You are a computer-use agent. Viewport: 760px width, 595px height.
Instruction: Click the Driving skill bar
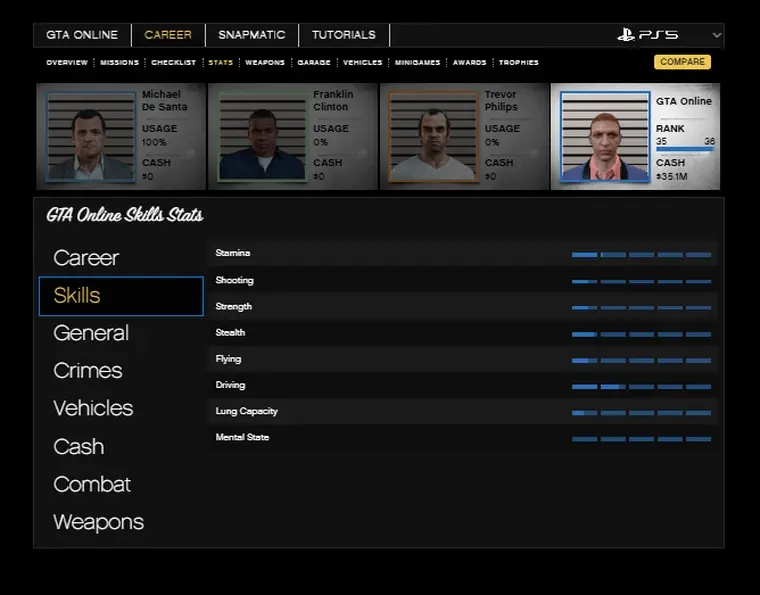tap(641, 386)
